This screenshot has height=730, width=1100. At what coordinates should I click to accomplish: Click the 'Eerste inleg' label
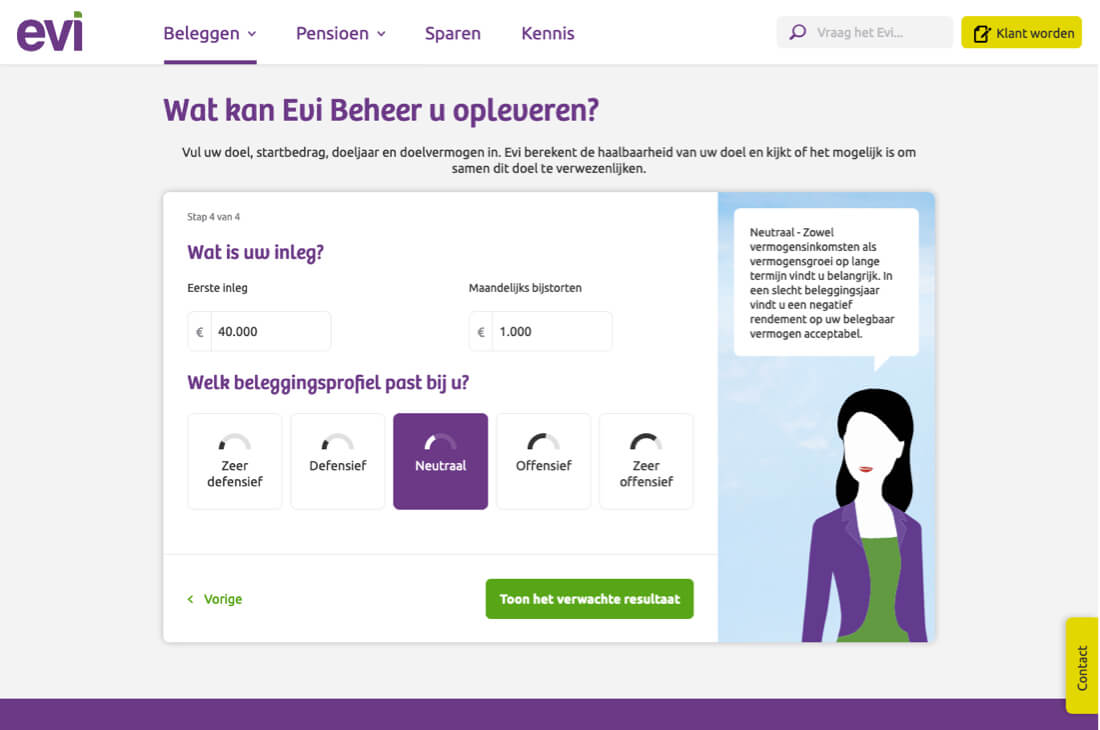click(x=217, y=288)
